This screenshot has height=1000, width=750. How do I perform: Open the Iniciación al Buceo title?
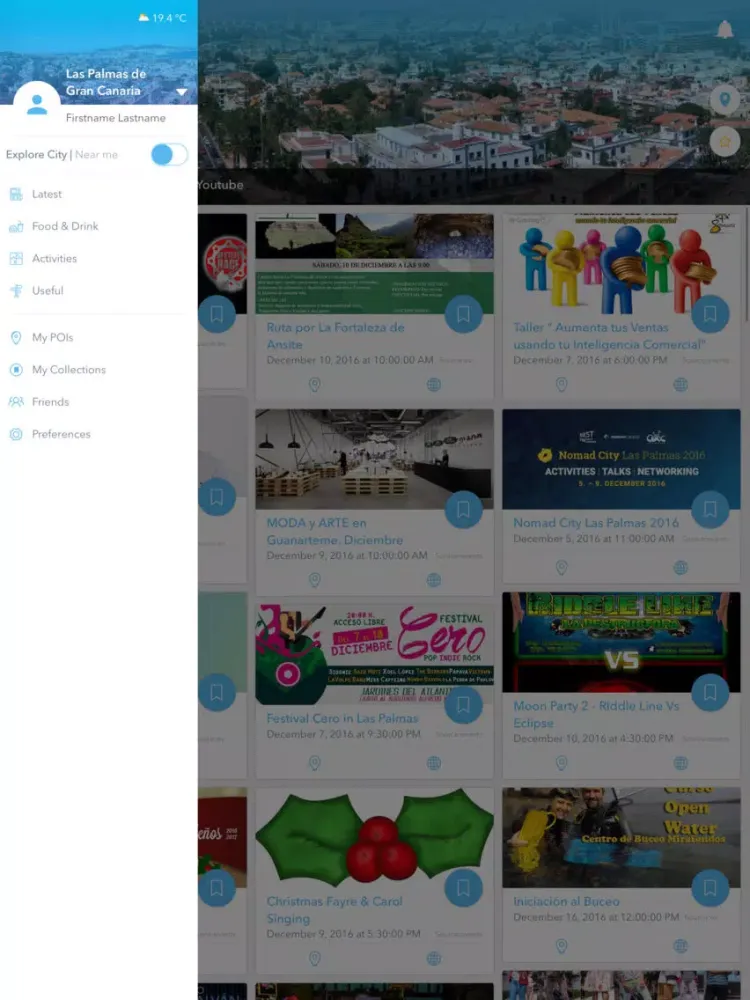tap(566, 901)
